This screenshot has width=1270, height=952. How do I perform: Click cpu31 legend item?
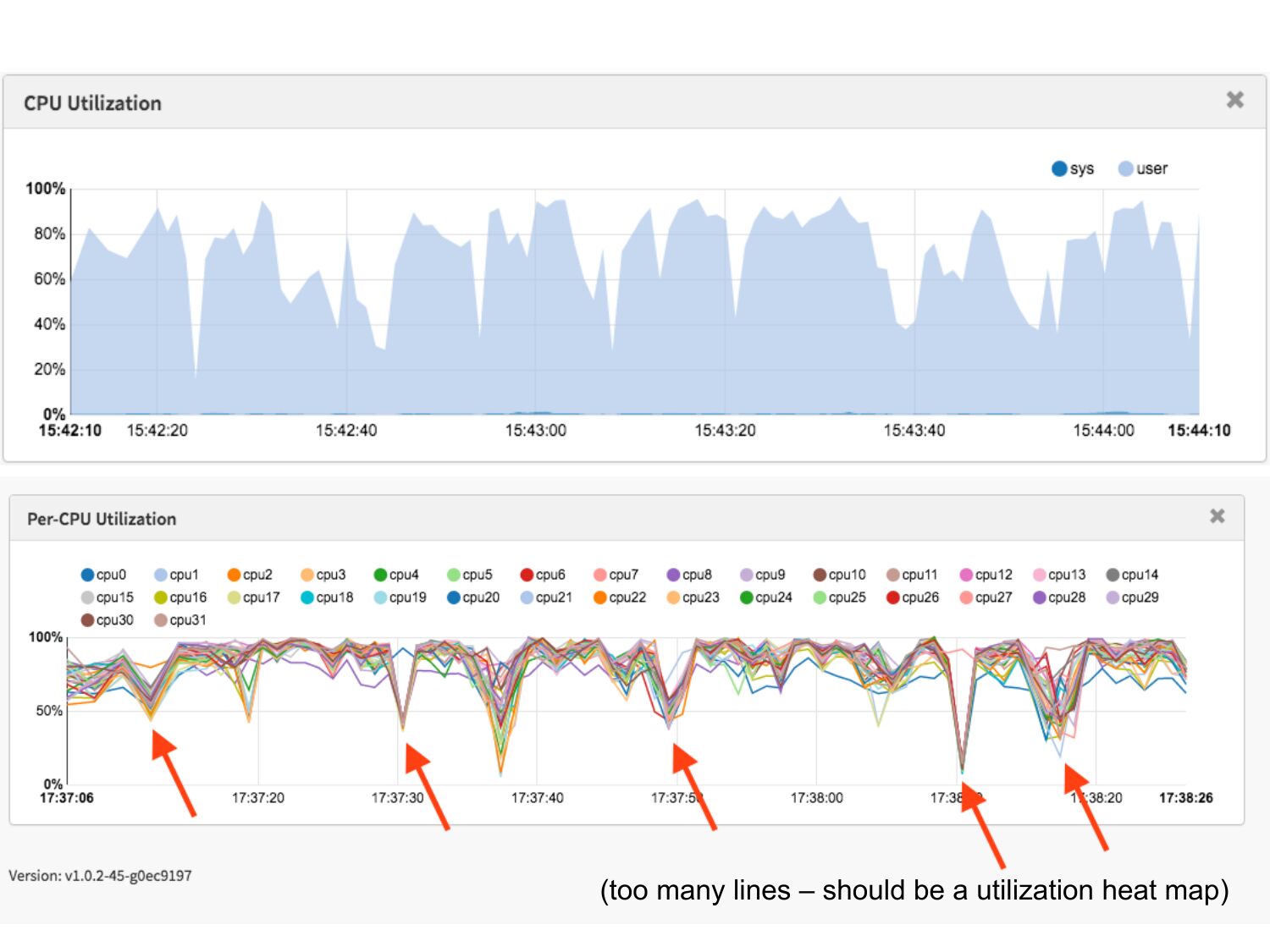[180, 620]
